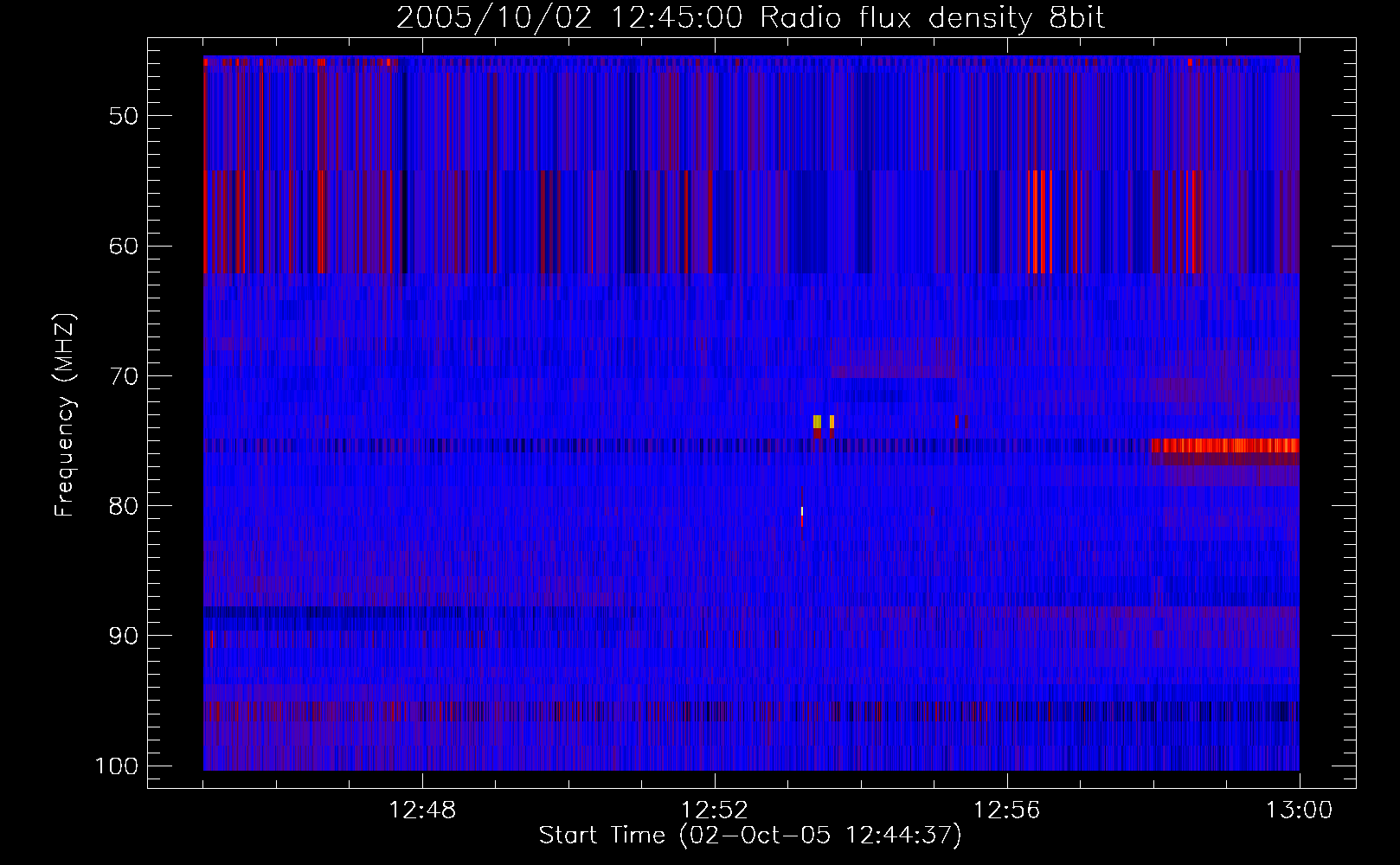Select the 12:48 time tick label
The height and width of the screenshot is (865, 1400).
(422, 811)
